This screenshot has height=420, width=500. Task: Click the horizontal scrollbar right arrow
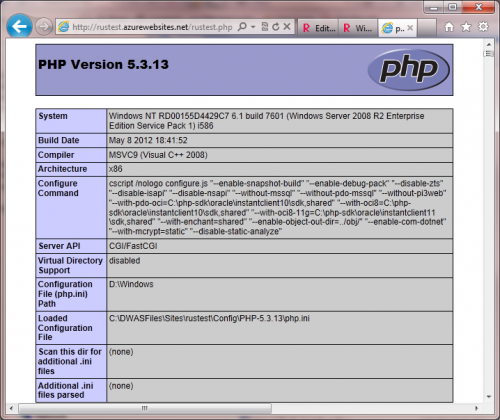(x=476, y=408)
